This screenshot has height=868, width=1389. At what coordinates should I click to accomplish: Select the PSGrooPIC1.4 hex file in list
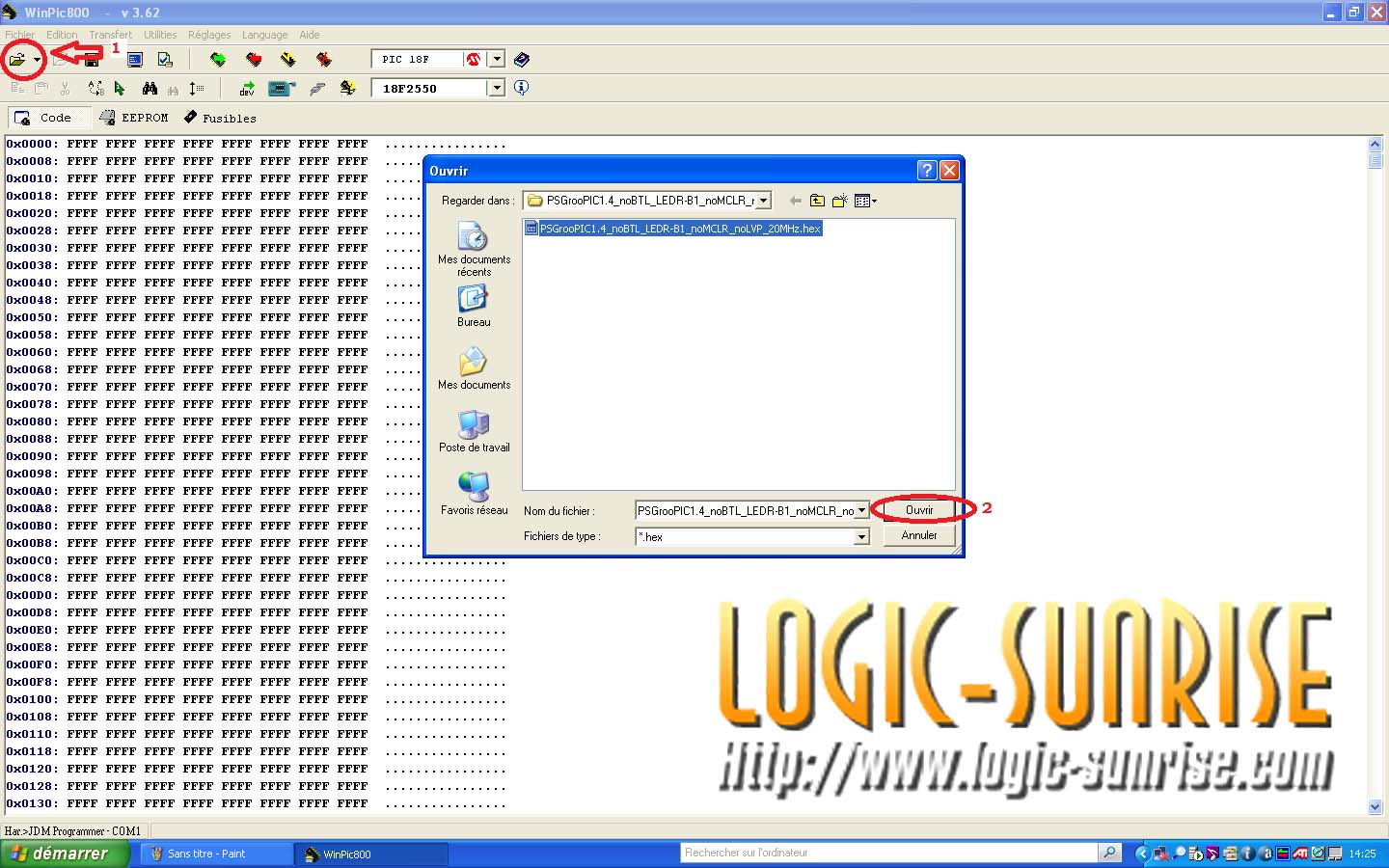pos(673,229)
